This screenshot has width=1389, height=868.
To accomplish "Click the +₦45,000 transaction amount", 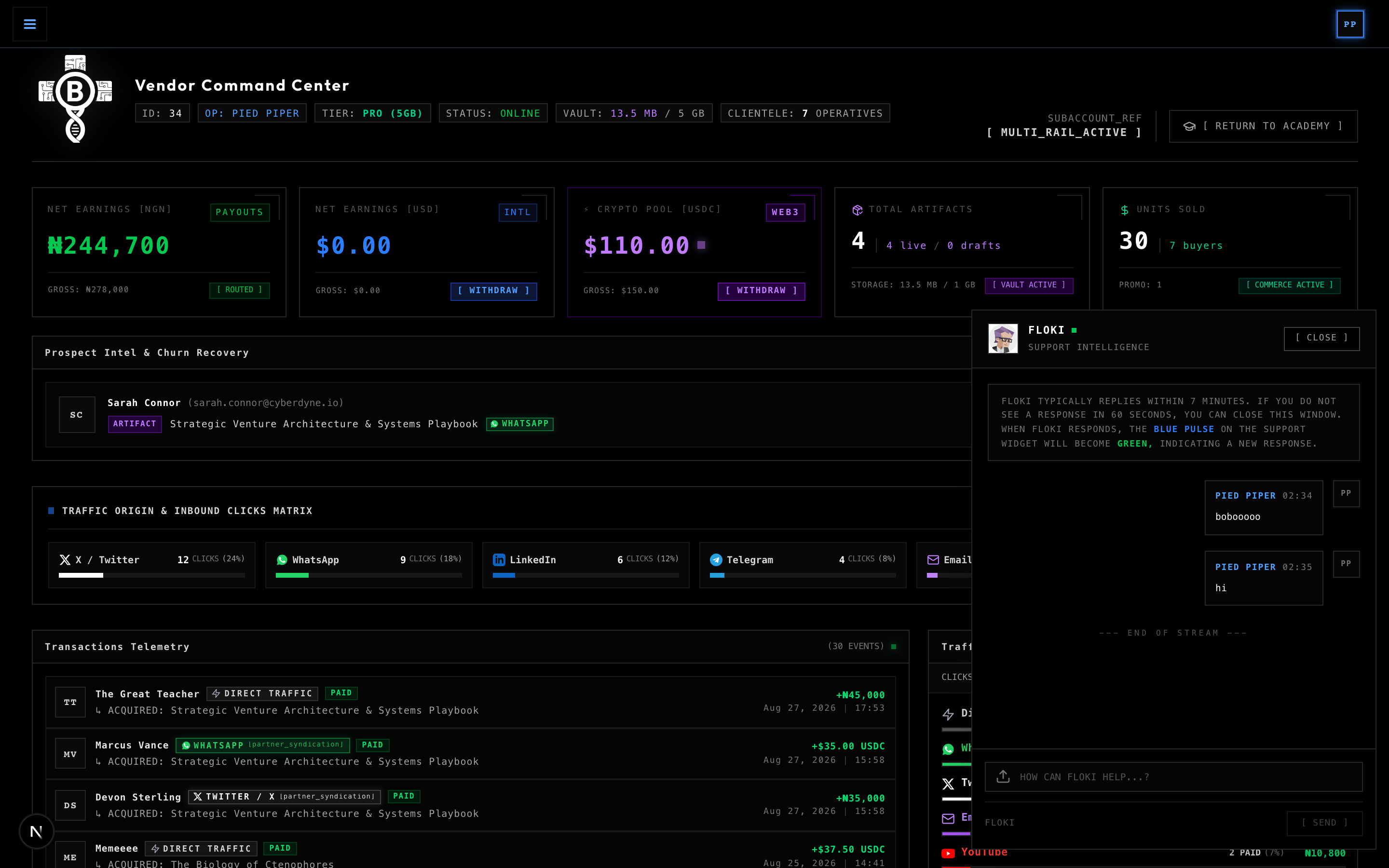I will pyautogui.click(x=860, y=695).
